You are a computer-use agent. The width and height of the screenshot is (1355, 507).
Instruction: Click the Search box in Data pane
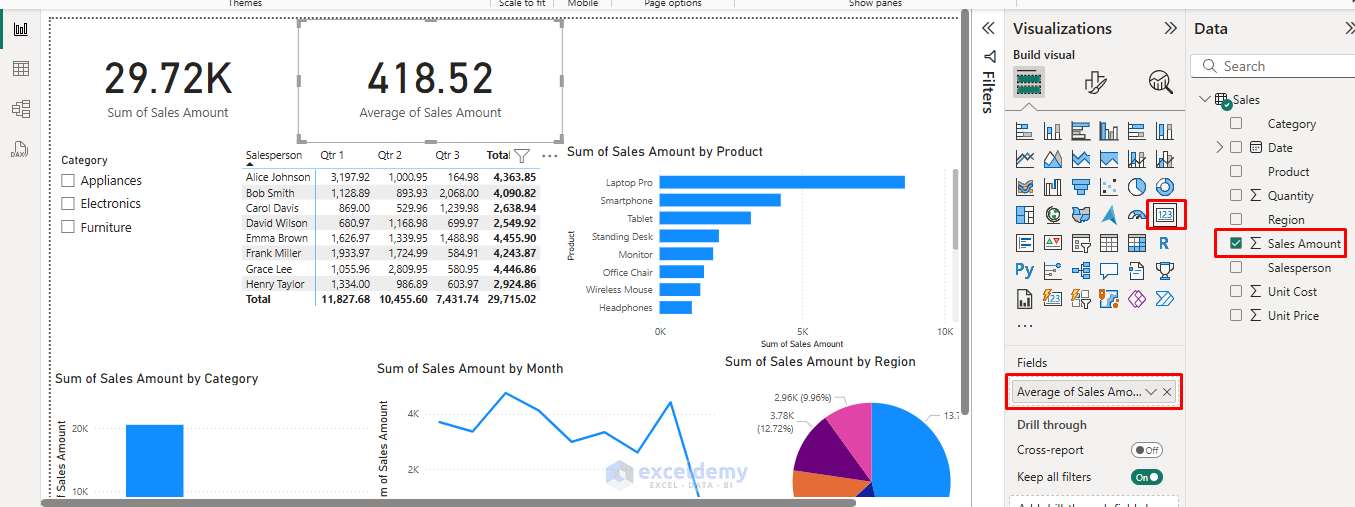coord(1272,66)
